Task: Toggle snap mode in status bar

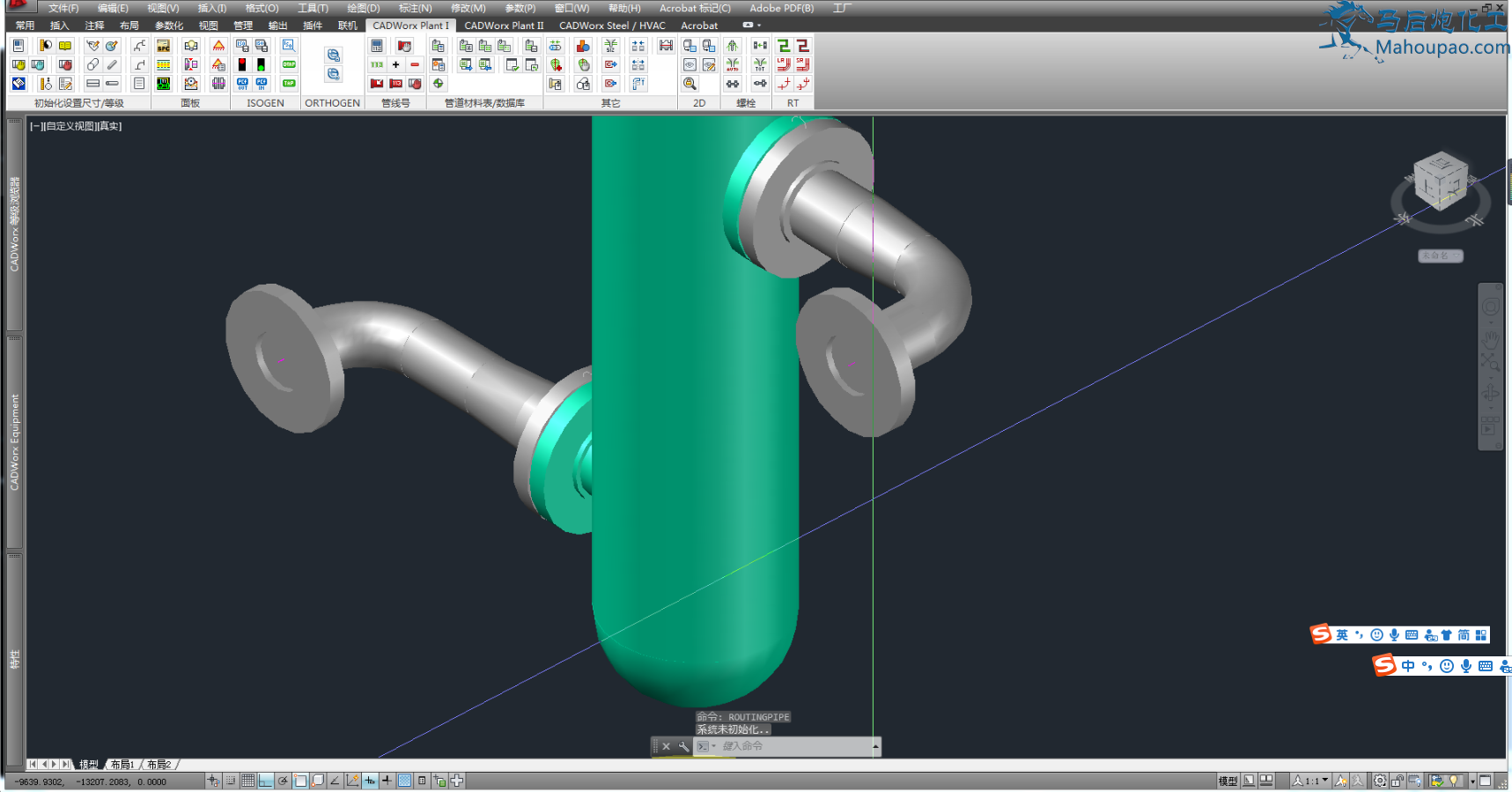Action: [x=231, y=781]
